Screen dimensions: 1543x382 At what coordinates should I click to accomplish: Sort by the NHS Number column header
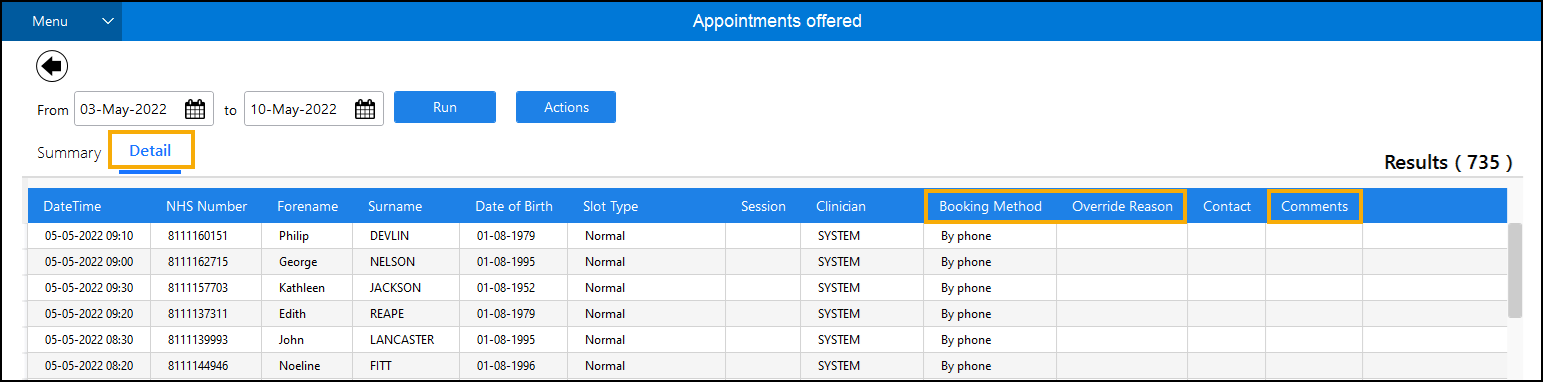pyautogui.click(x=207, y=206)
